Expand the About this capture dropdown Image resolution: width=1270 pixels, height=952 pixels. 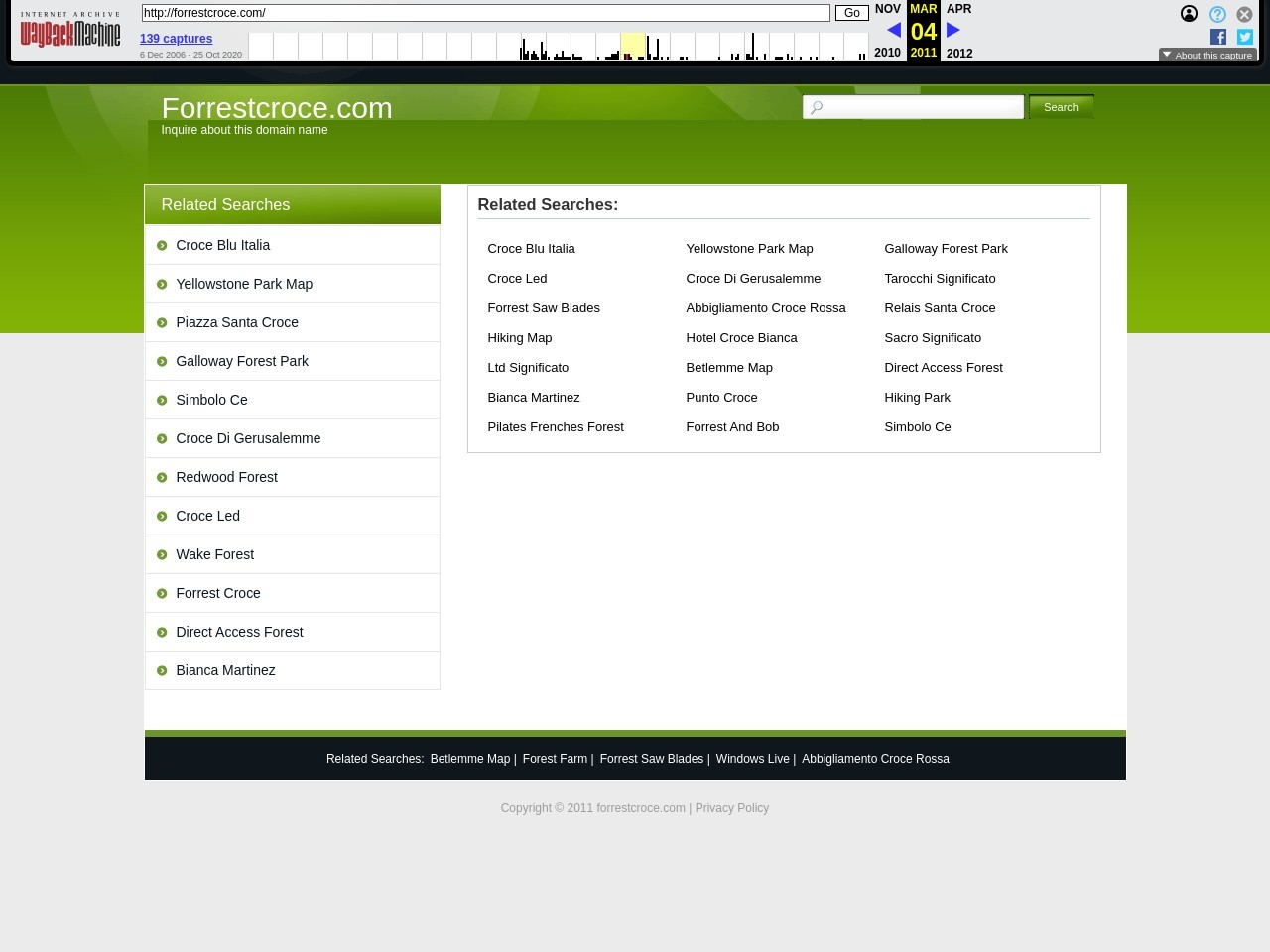click(1207, 56)
